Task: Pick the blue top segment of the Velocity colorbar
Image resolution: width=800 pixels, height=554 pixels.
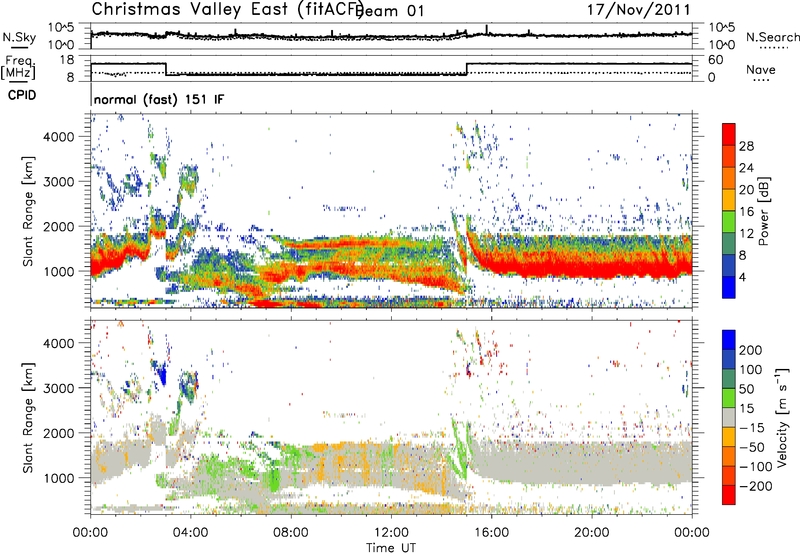Action: coord(729,340)
